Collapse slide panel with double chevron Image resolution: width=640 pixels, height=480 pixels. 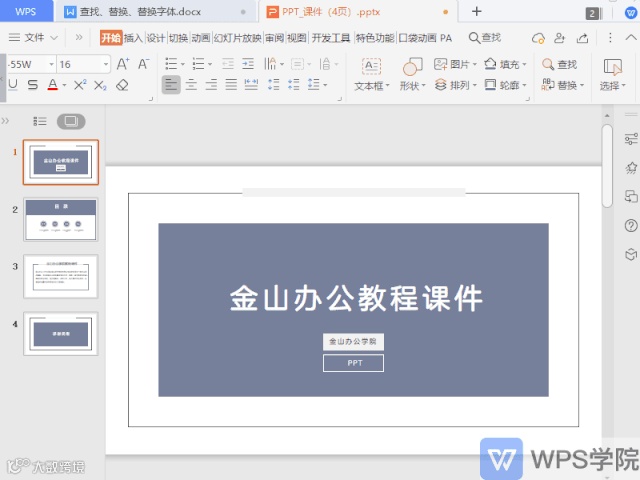5,121
